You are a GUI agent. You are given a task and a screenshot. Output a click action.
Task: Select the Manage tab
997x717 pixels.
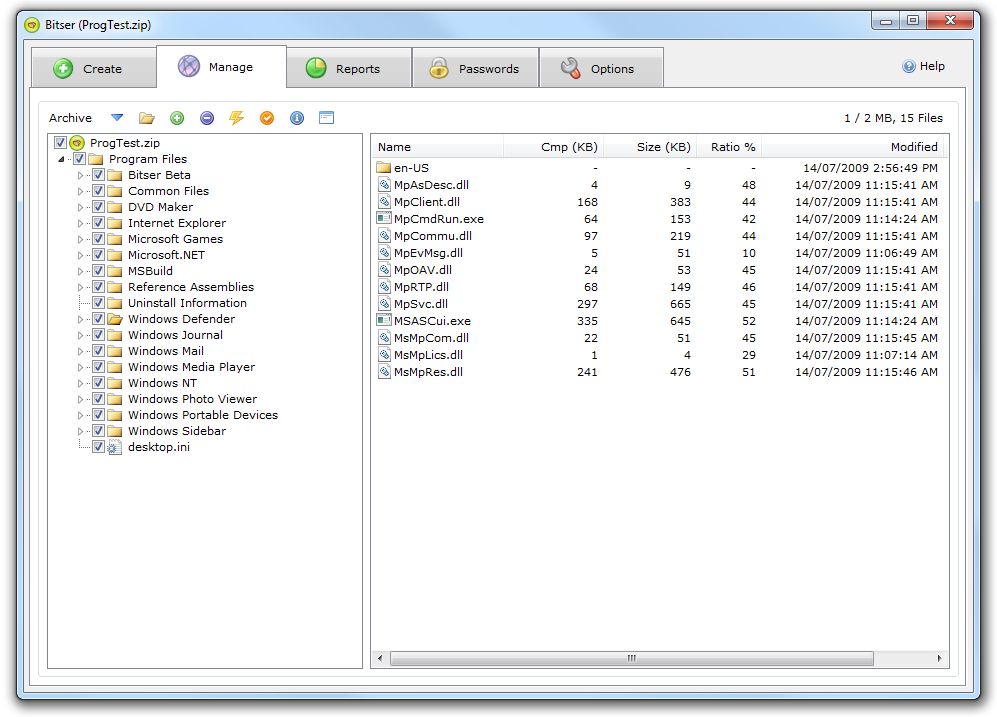pos(221,66)
